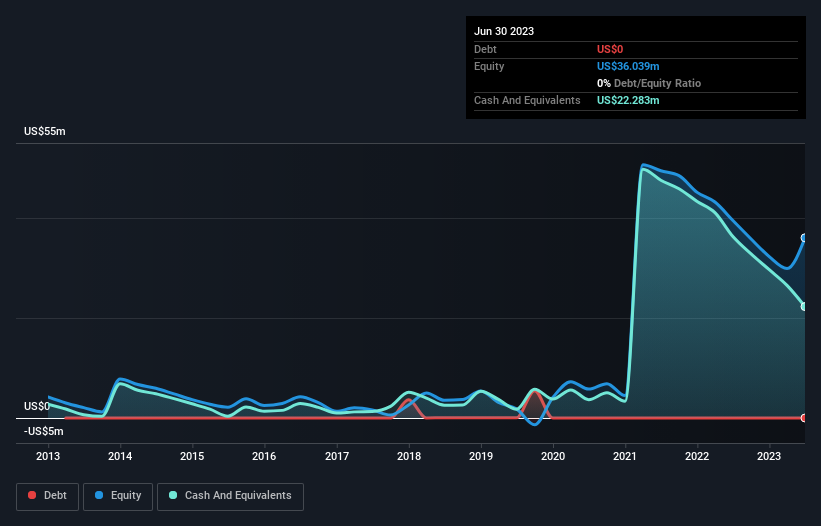Viewport: 821px width, 526px height.
Task: Click the US$22.283m cash value
Action: pyautogui.click(x=628, y=100)
